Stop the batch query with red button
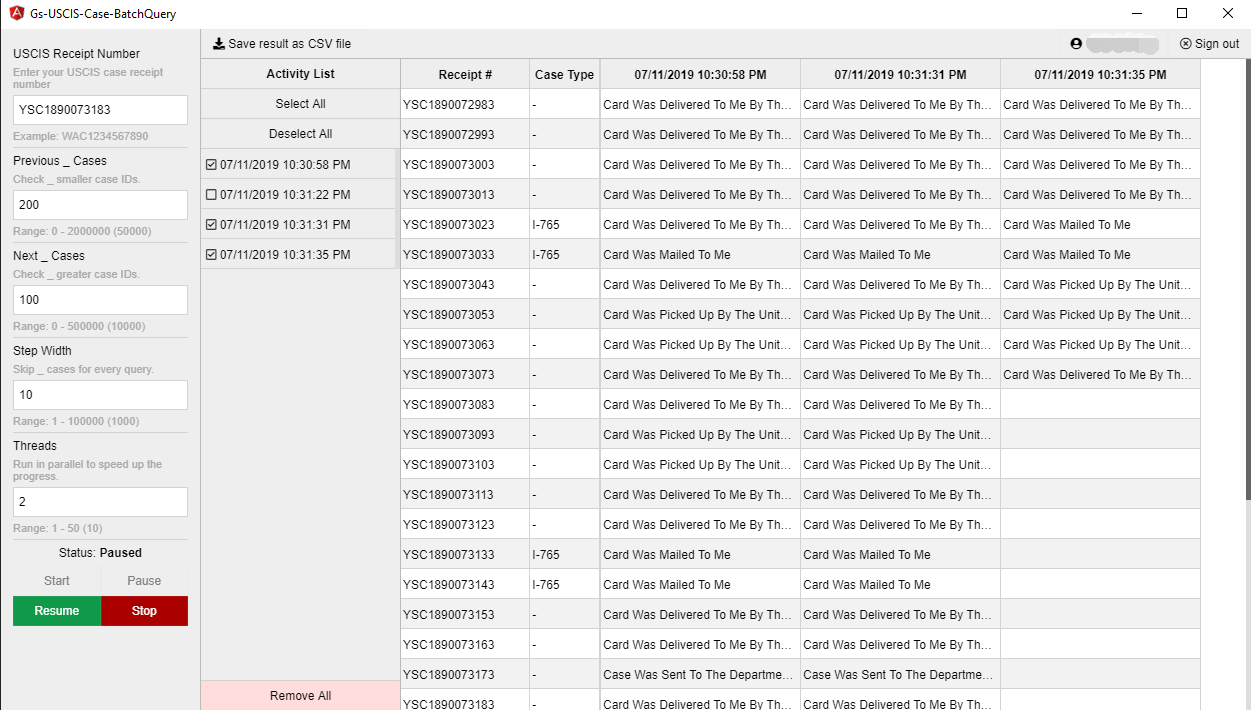The width and height of the screenshot is (1251, 710). (x=144, y=611)
